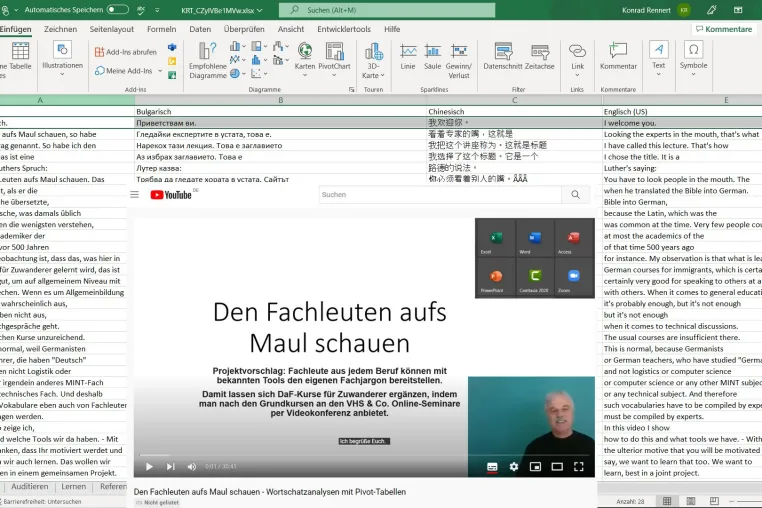Insert a Säule sparkline
762x508 pixels.
432,56
